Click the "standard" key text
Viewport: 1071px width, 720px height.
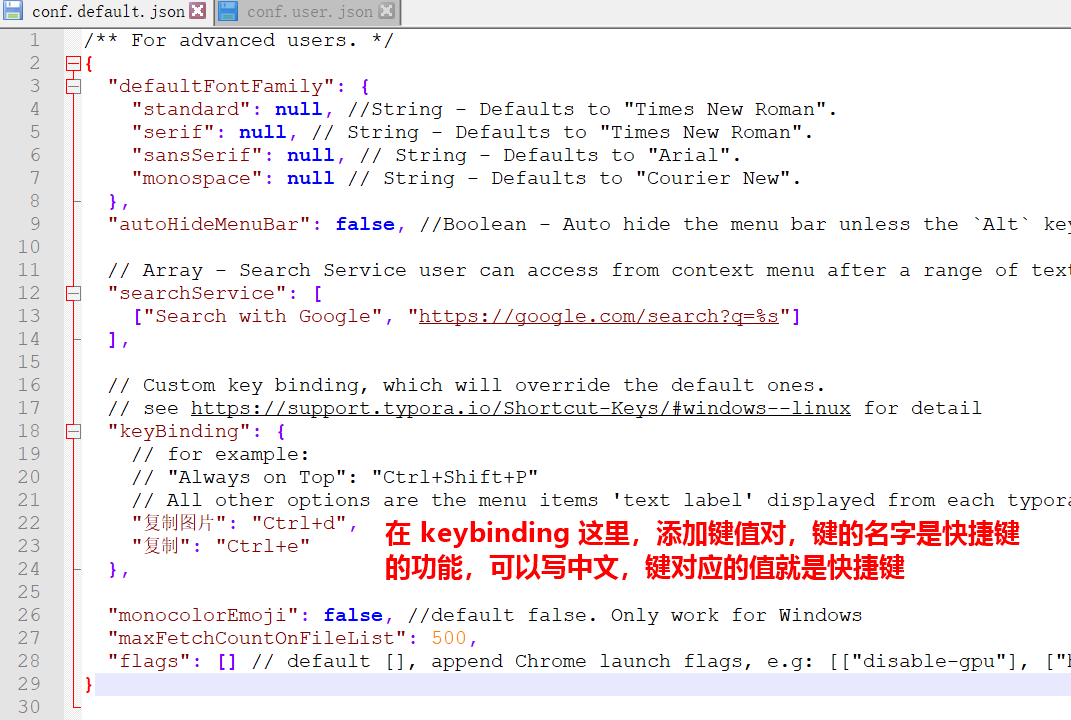191,109
